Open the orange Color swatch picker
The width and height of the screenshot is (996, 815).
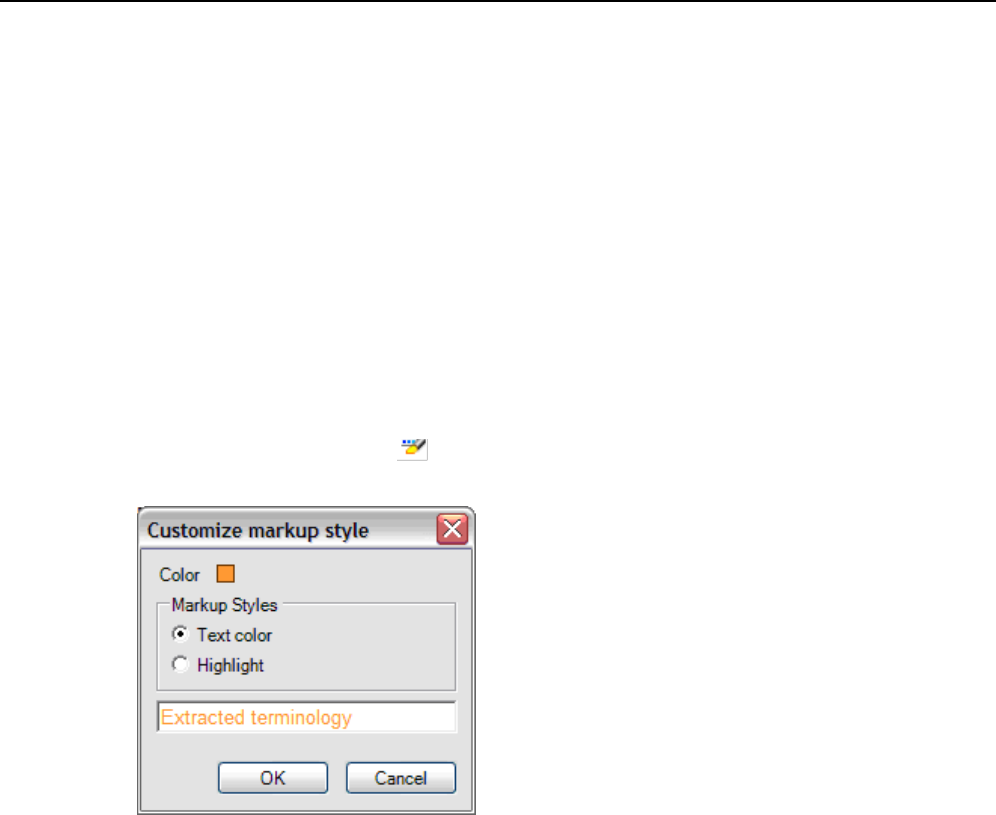225,574
